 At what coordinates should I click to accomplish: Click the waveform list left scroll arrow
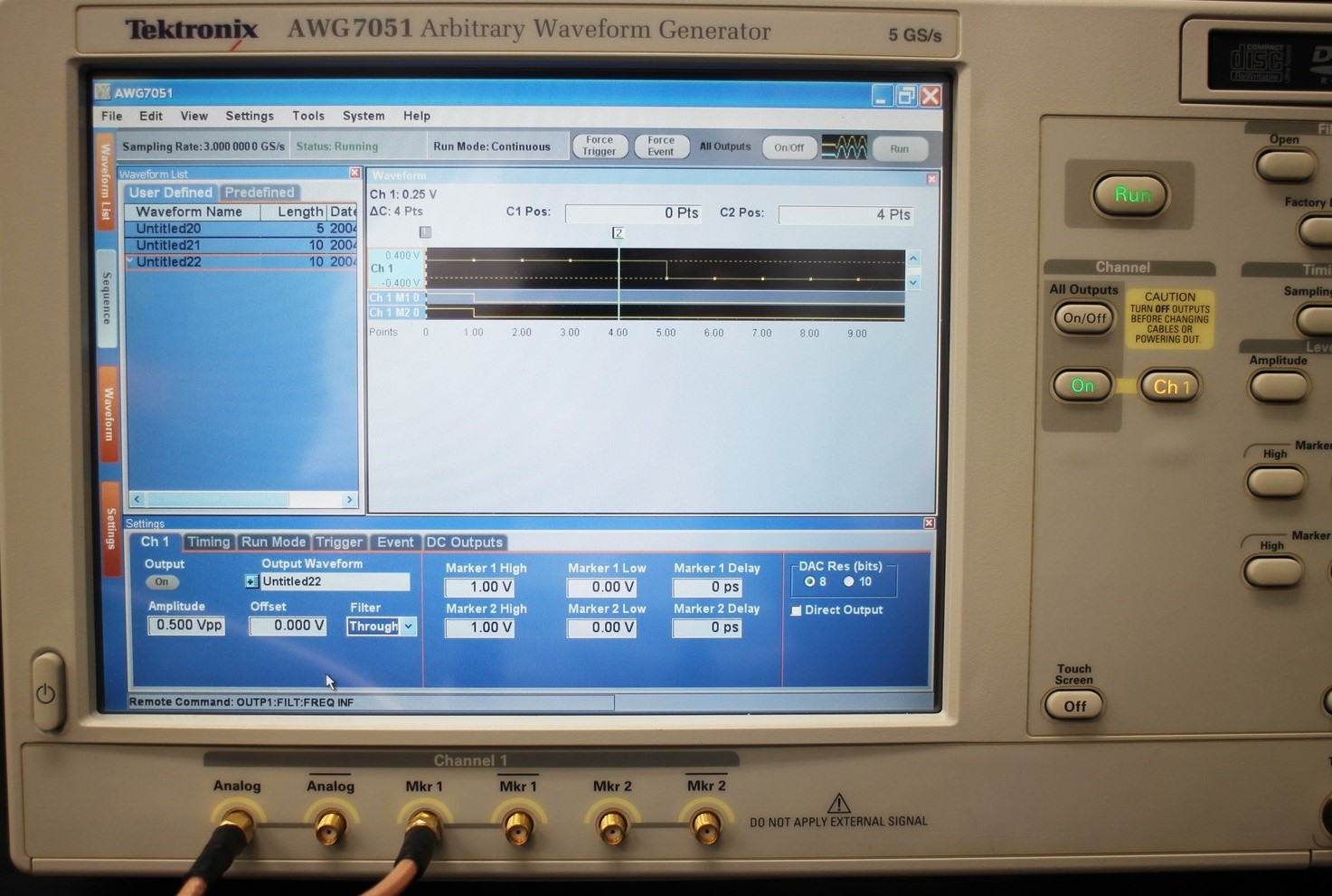(x=137, y=499)
